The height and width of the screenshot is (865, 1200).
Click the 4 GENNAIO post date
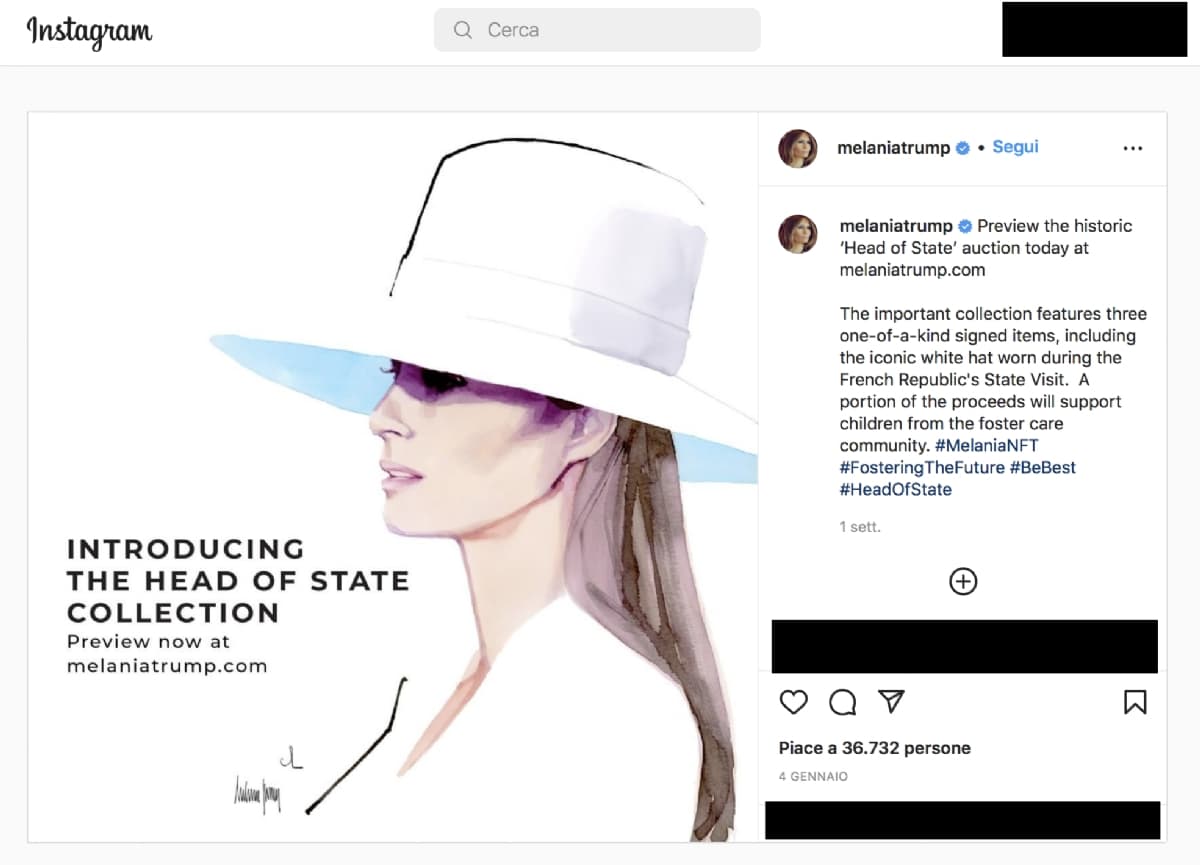813,776
